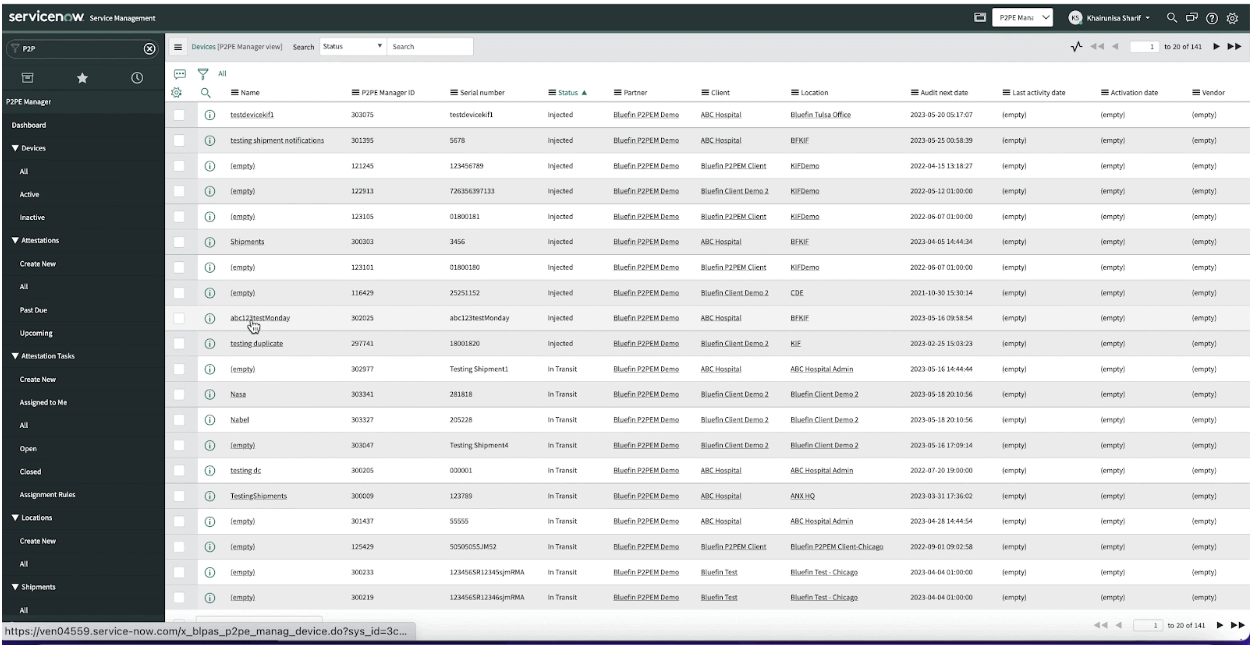Go to the next page arrow at top

click(1217, 47)
